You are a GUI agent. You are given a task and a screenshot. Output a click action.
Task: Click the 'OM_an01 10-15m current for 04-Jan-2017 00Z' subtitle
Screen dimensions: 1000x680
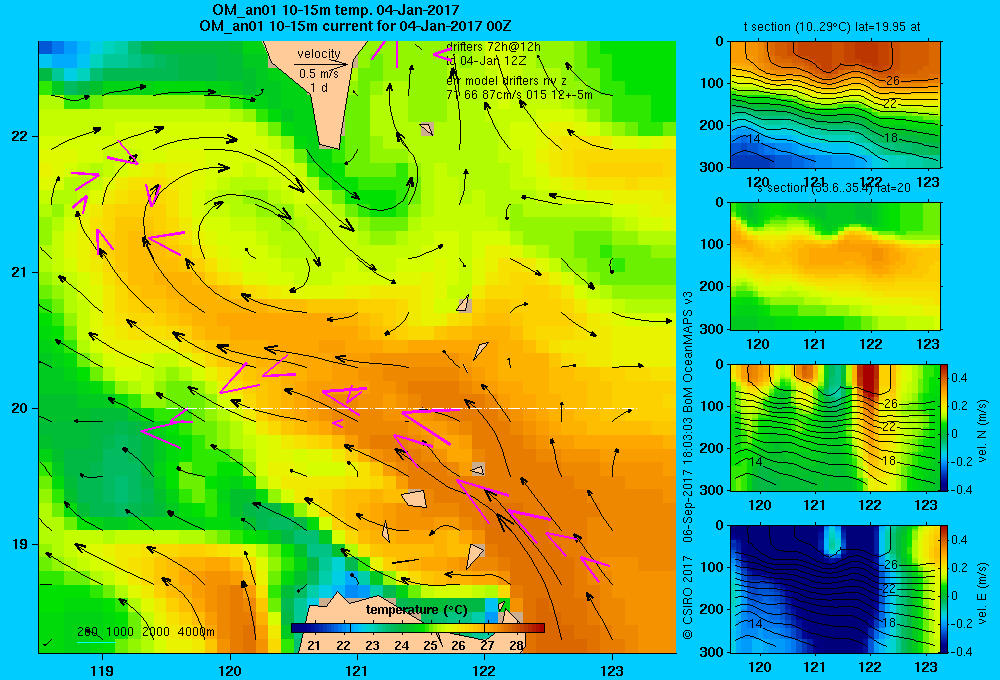pos(355,26)
